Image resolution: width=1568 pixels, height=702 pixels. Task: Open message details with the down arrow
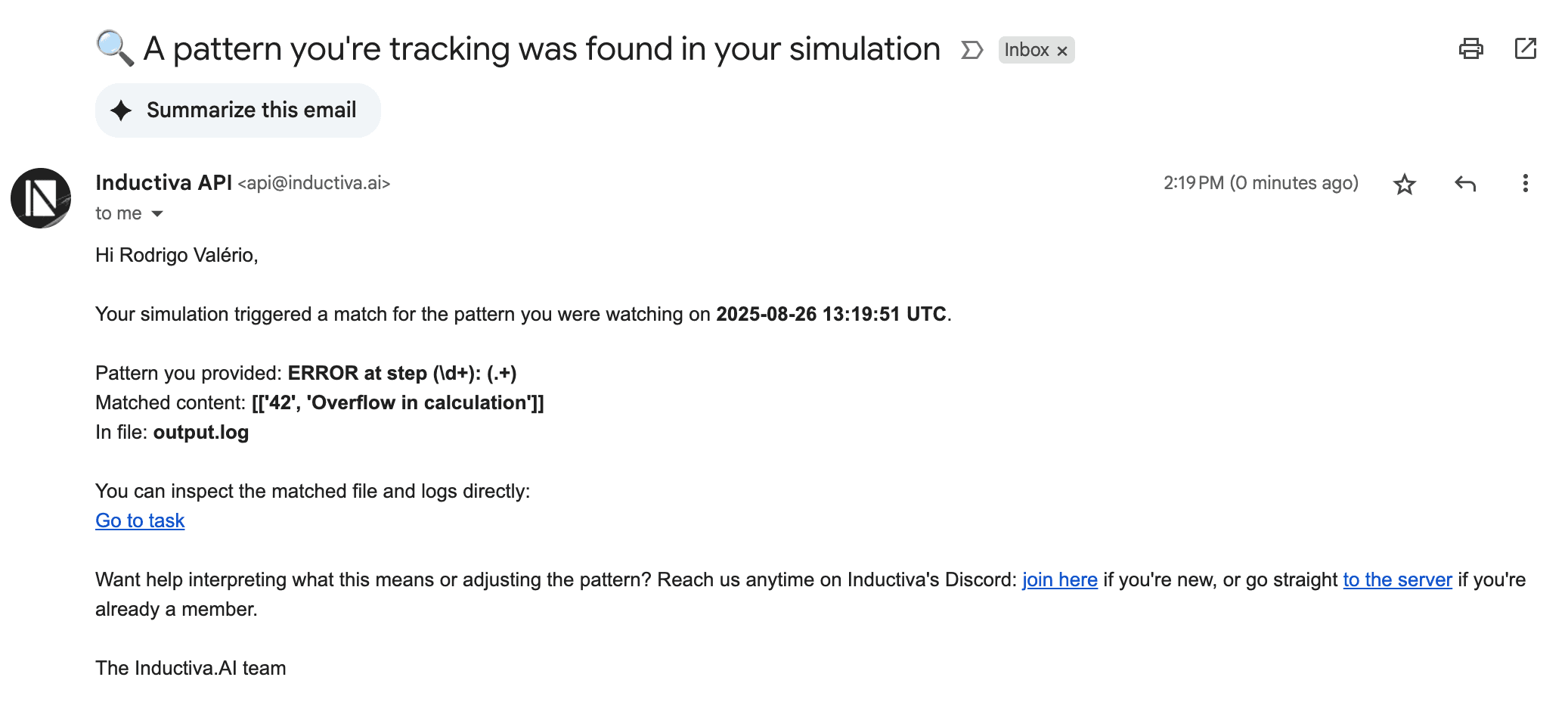point(156,214)
